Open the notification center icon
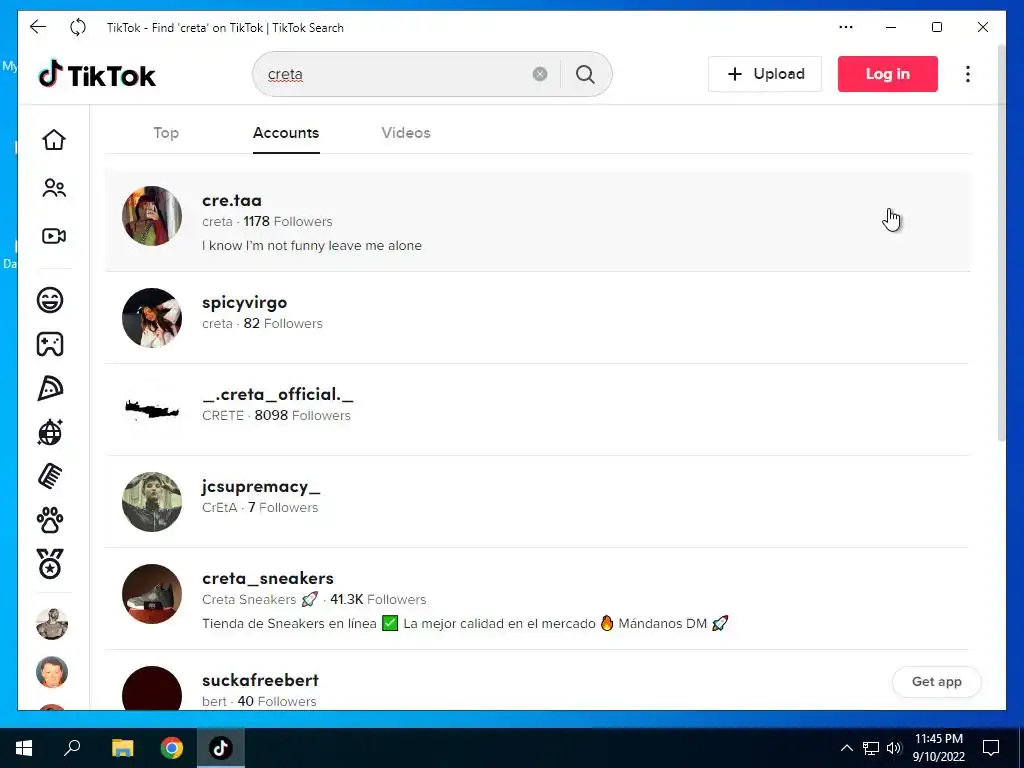The height and width of the screenshot is (768, 1024). click(991, 748)
